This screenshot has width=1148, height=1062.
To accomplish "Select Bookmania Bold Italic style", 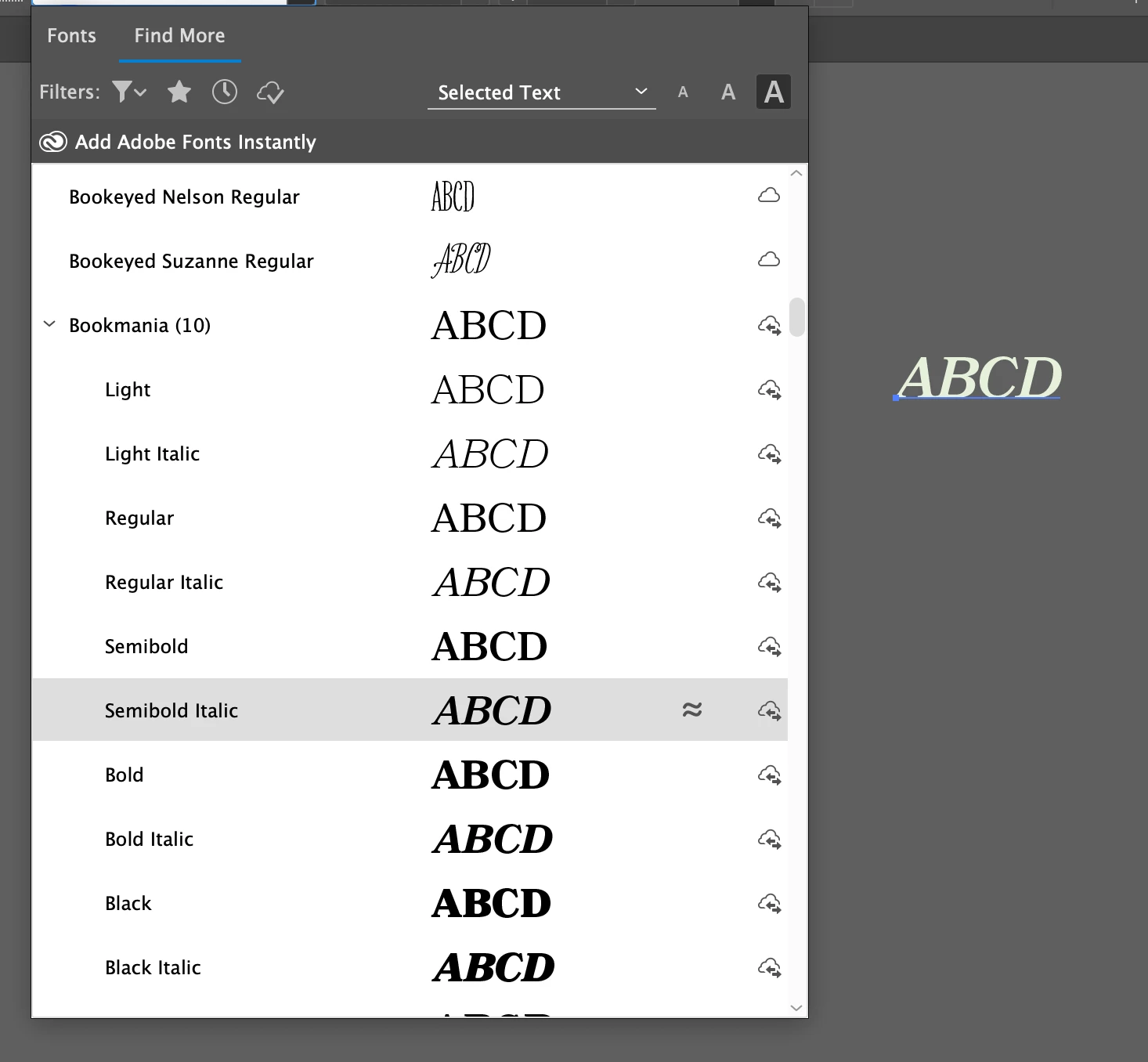I will [x=410, y=839].
